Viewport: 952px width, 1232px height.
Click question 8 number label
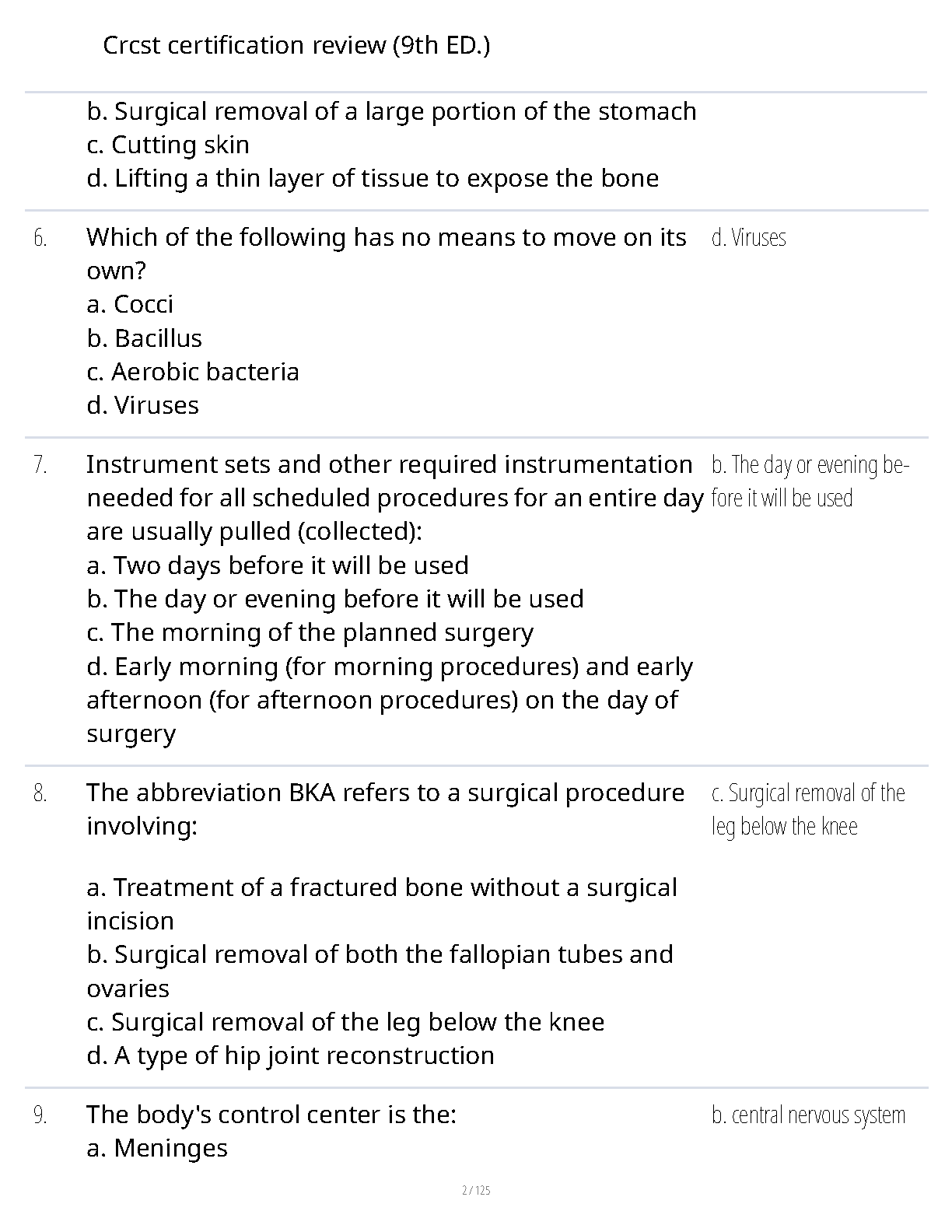[40, 793]
